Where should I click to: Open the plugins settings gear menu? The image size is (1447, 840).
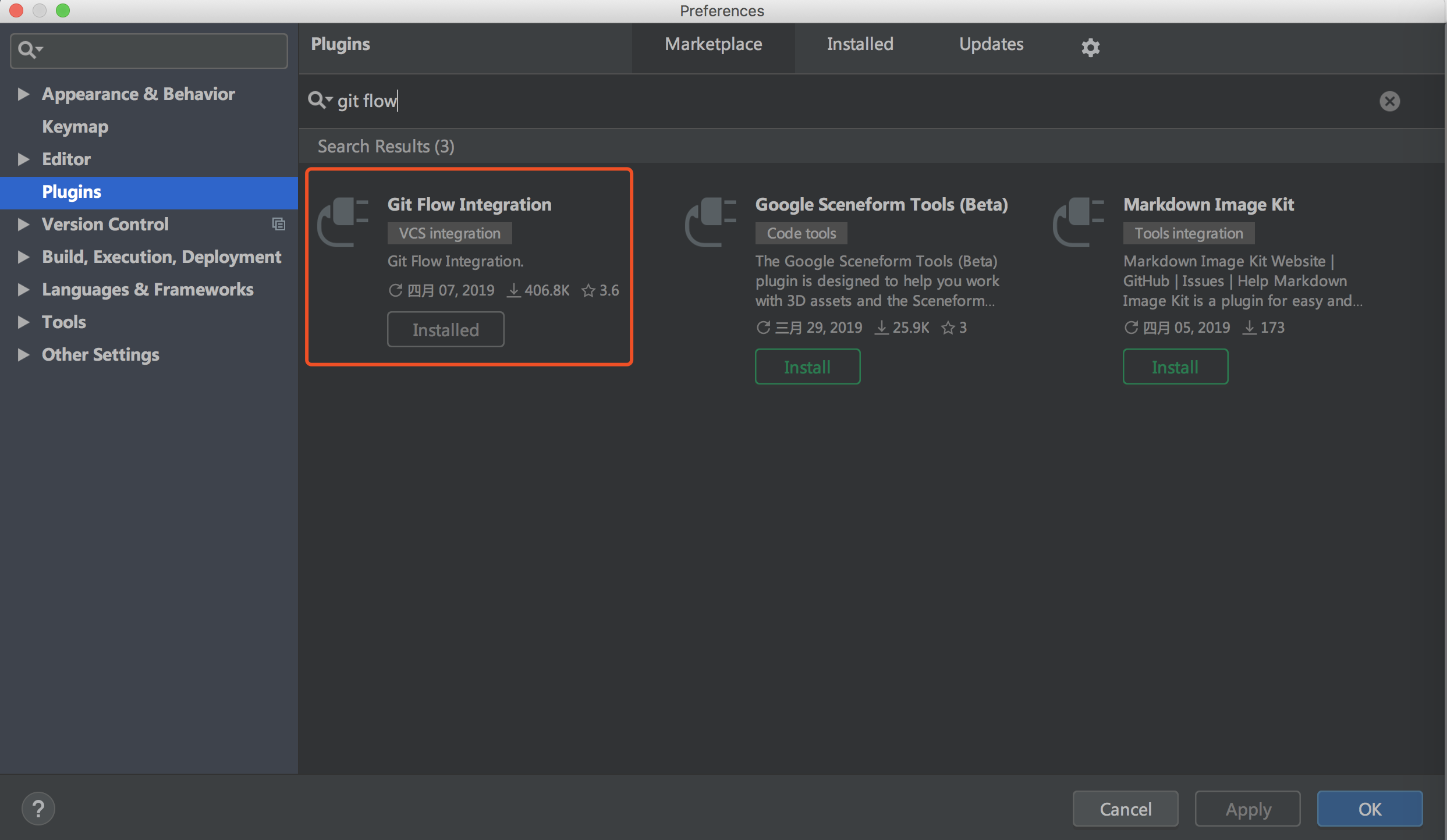coord(1090,47)
